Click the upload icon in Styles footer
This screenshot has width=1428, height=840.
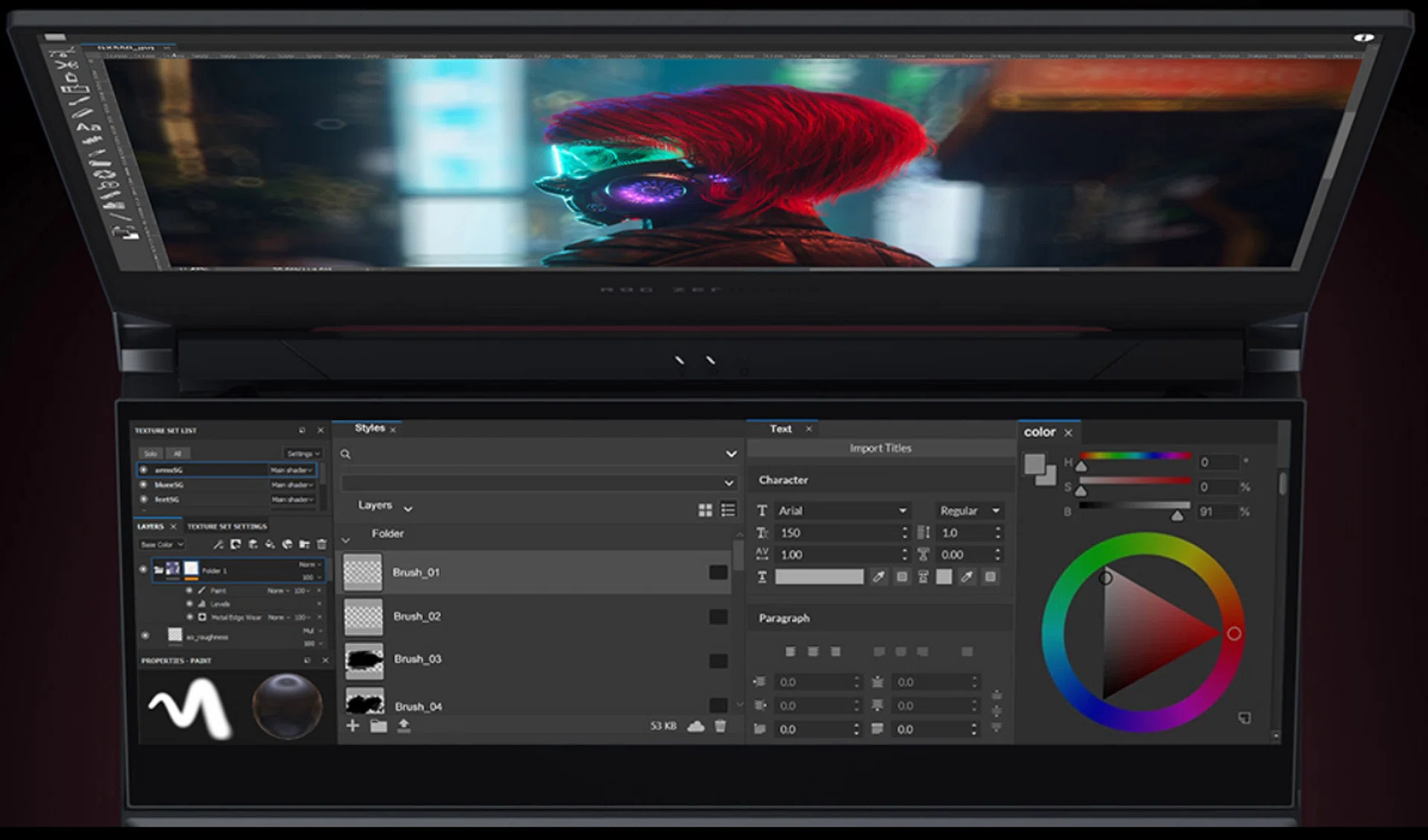click(404, 726)
